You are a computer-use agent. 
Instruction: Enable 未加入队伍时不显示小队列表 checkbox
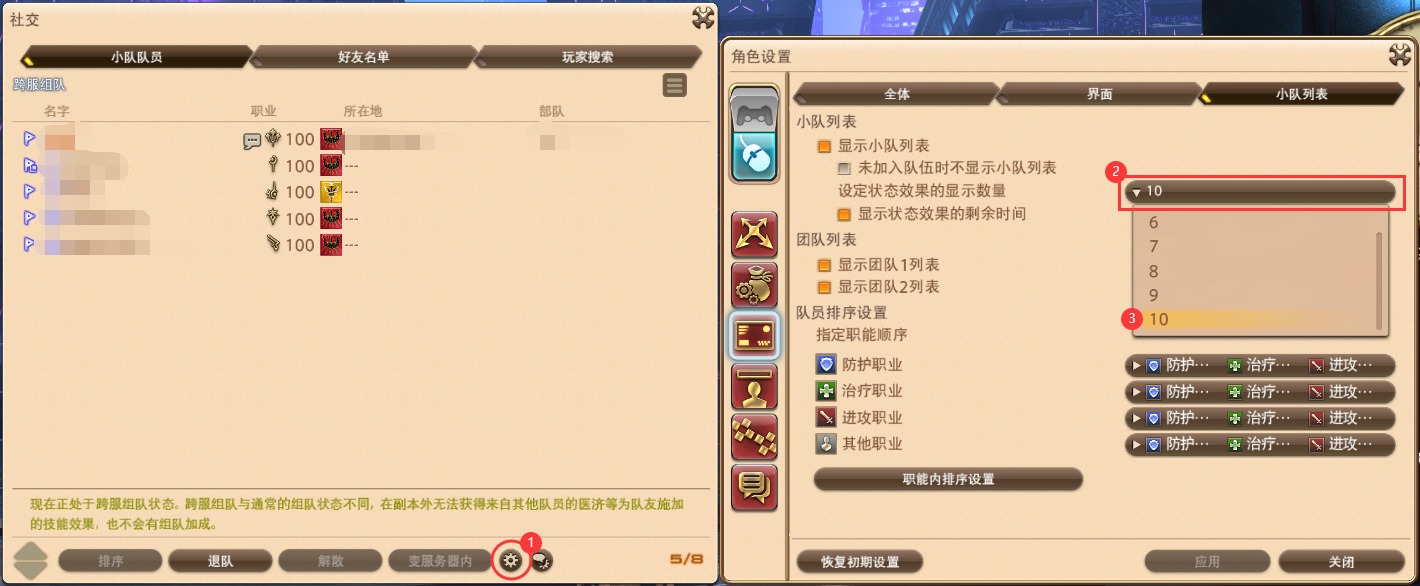tap(845, 168)
